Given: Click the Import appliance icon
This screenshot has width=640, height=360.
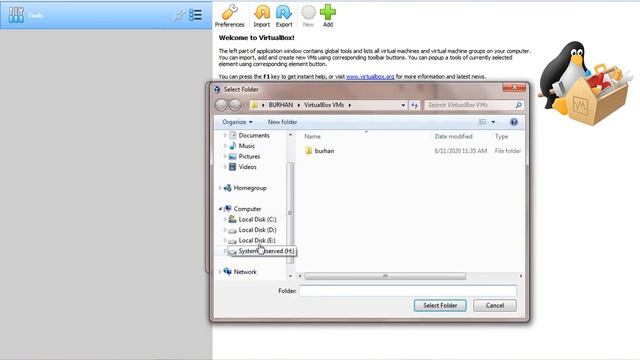Looking at the screenshot, I should tap(262, 16).
